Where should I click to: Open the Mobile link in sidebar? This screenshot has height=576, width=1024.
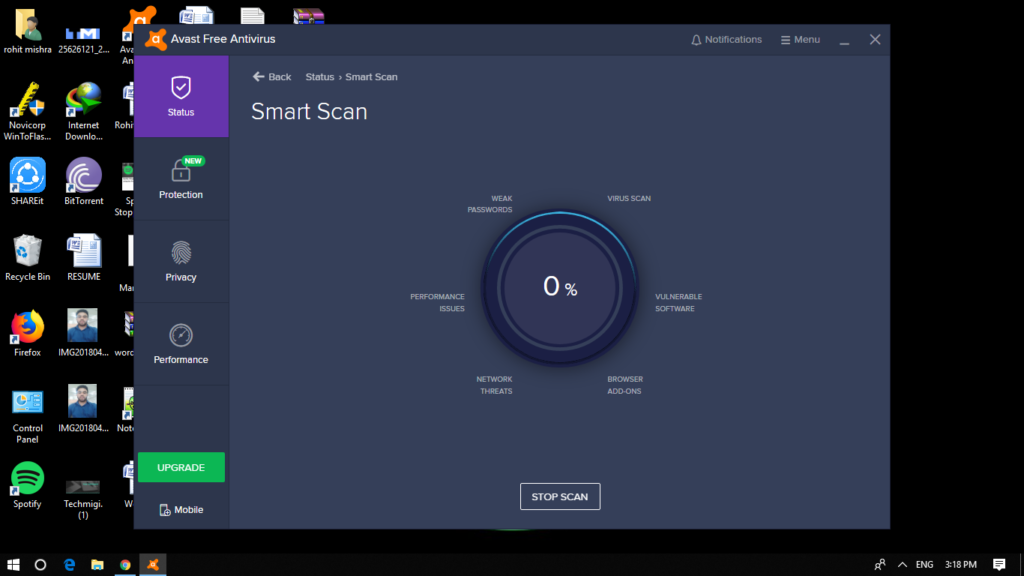[181, 509]
